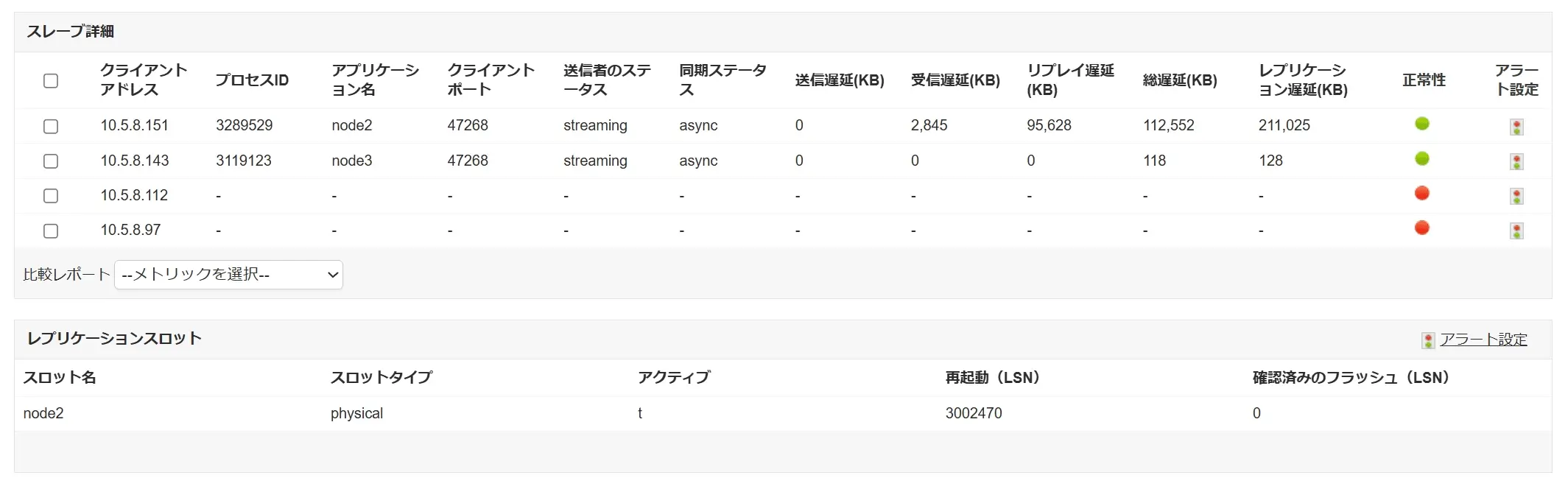Open alert settings icon for 10.5.8.151
Image resolution: width=1568 pixels, height=478 pixels.
(1516, 127)
